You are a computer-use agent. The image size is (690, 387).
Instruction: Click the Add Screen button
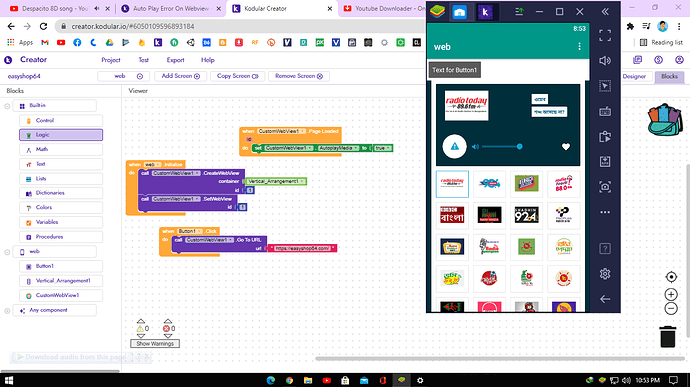[x=180, y=76]
